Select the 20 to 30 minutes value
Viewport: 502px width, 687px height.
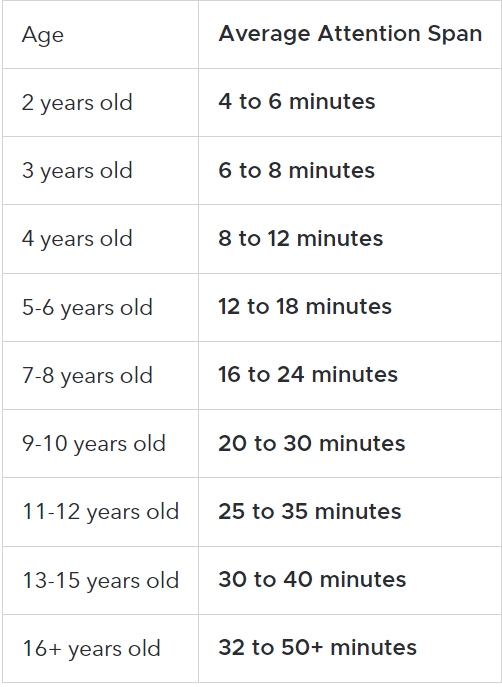pyautogui.click(x=312, y=443)
